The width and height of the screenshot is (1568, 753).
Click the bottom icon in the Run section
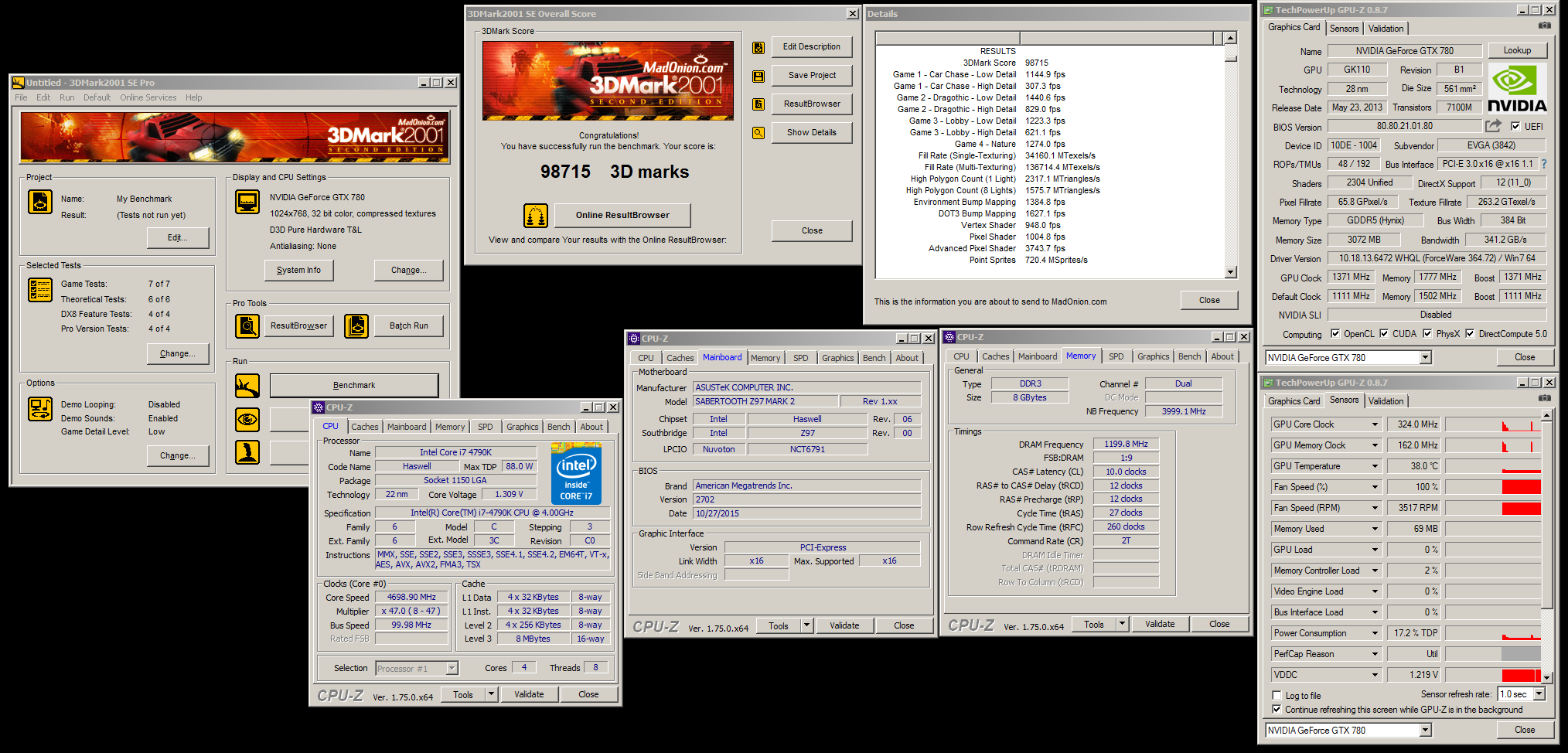(x=247, y=452)
